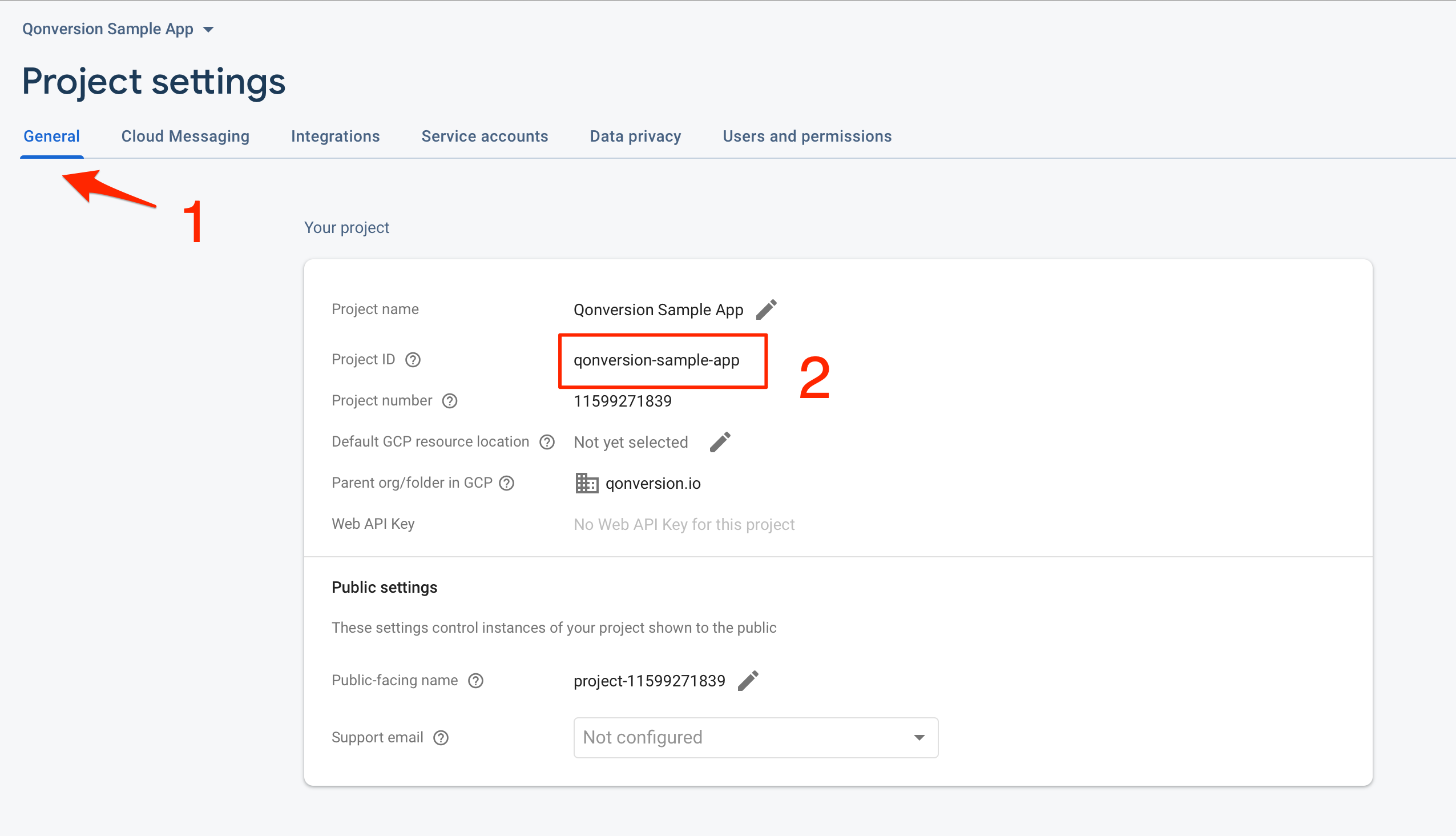Open the Integrations tab
Image resolution: width=1456 pixels, height=836 pixels.
[x=335, y=136]
